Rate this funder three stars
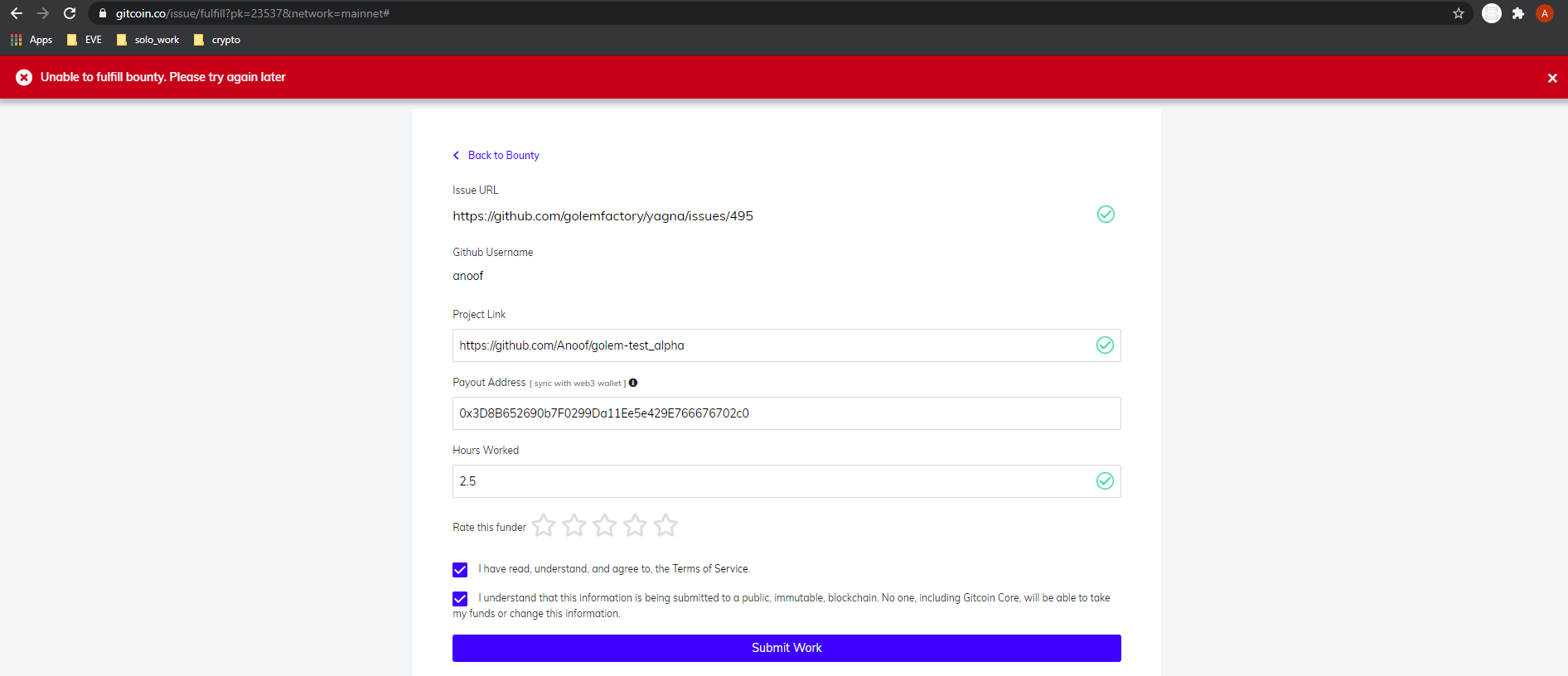 605,525
